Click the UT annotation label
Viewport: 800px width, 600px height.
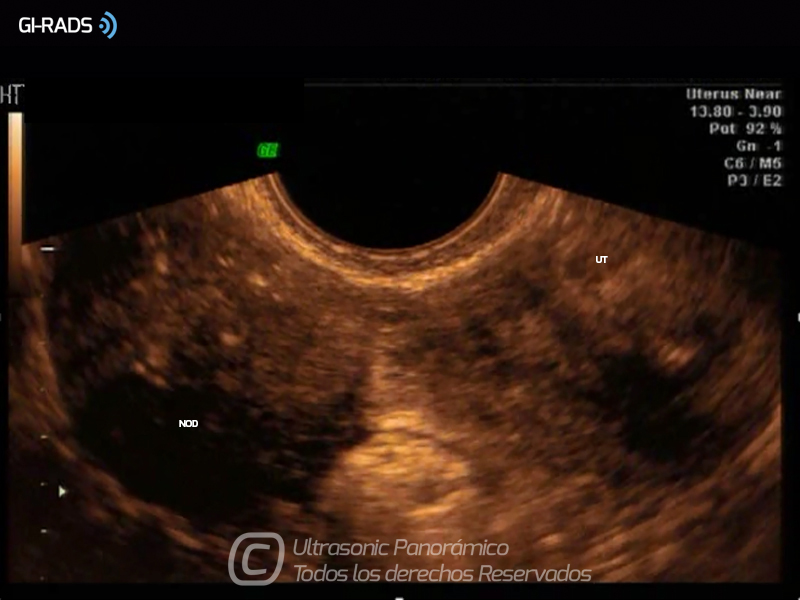coord(601,260)
